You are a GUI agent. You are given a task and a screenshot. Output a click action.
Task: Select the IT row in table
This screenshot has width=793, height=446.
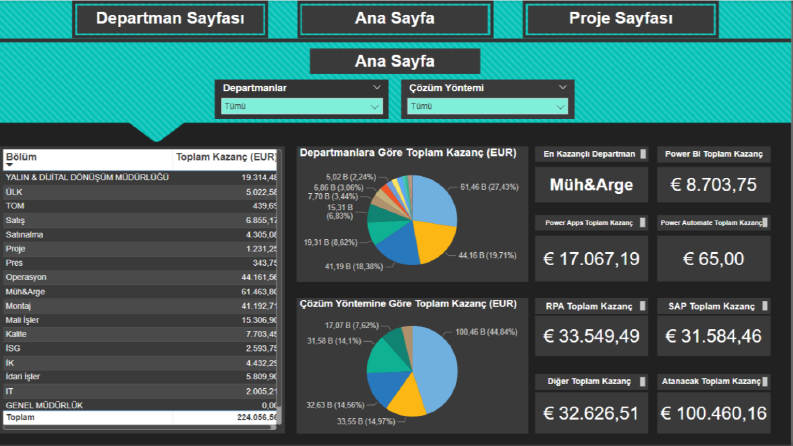[141, 391]
